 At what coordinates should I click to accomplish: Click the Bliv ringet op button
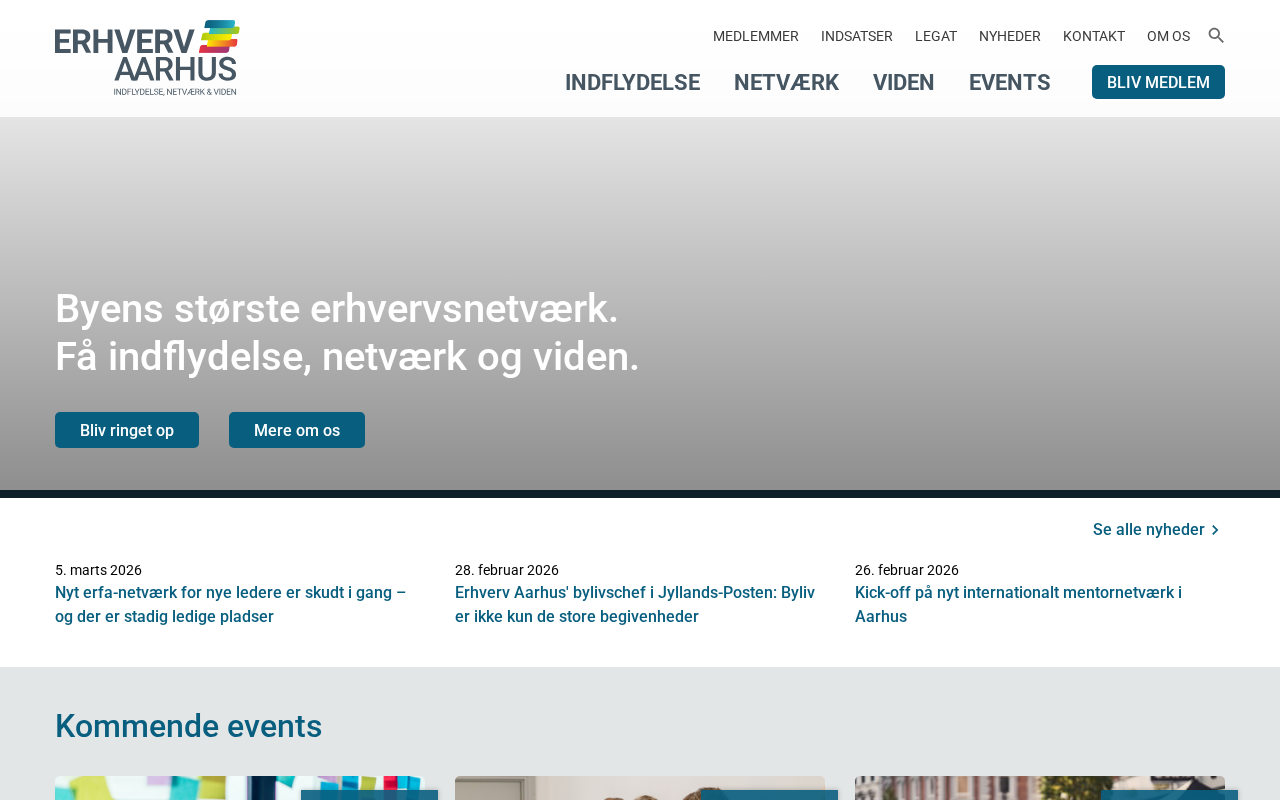tap(127, 430)
